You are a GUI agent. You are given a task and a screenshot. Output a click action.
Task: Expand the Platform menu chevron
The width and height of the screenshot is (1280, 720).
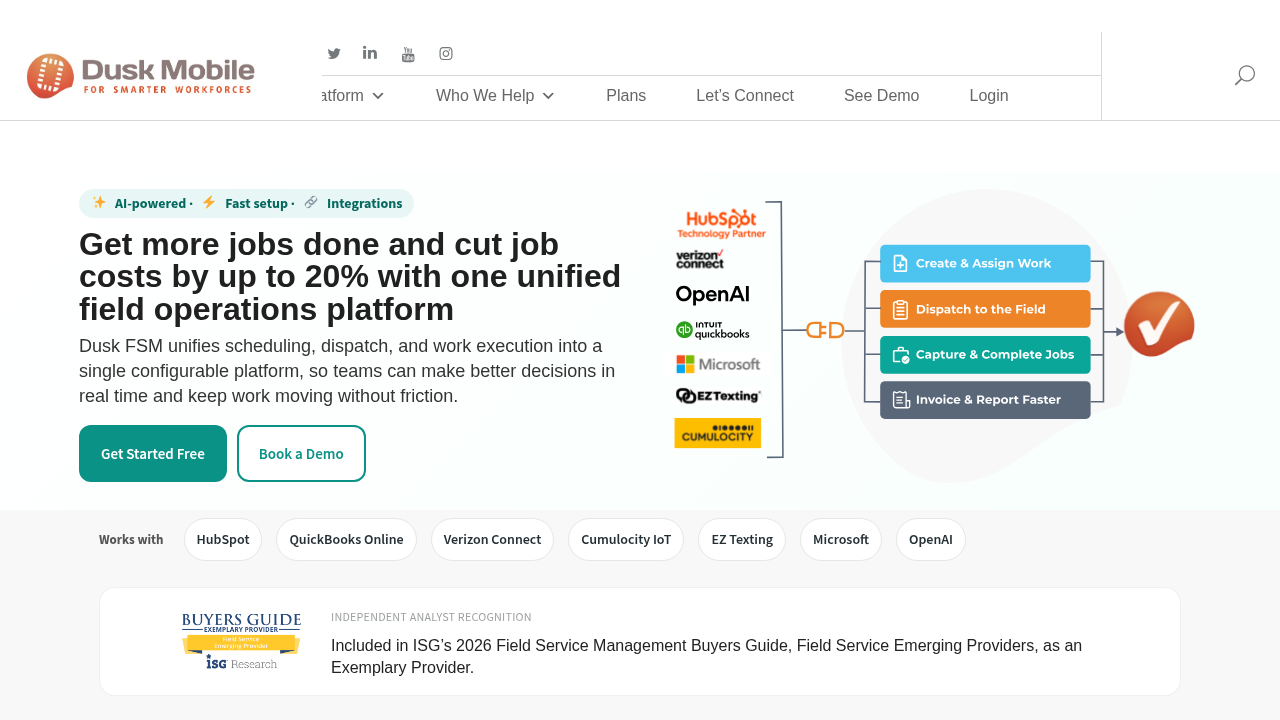[378, 96]
